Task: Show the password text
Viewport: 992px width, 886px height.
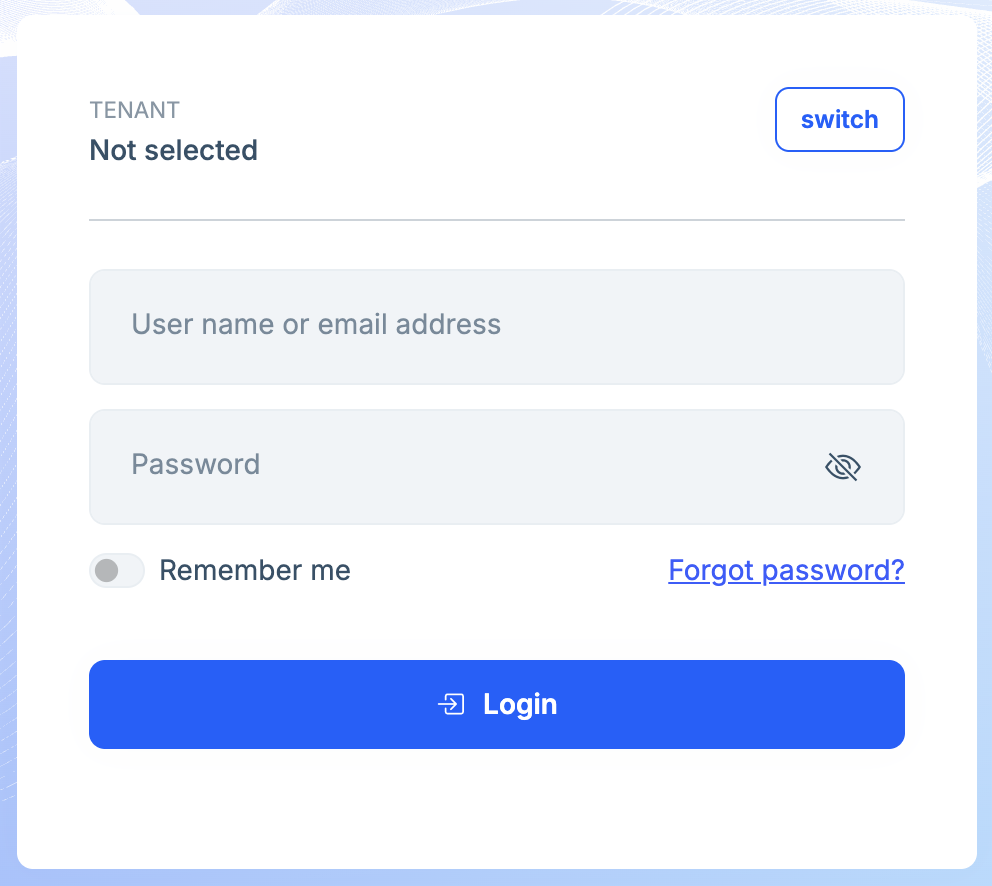Action: (x=843, y=466)
